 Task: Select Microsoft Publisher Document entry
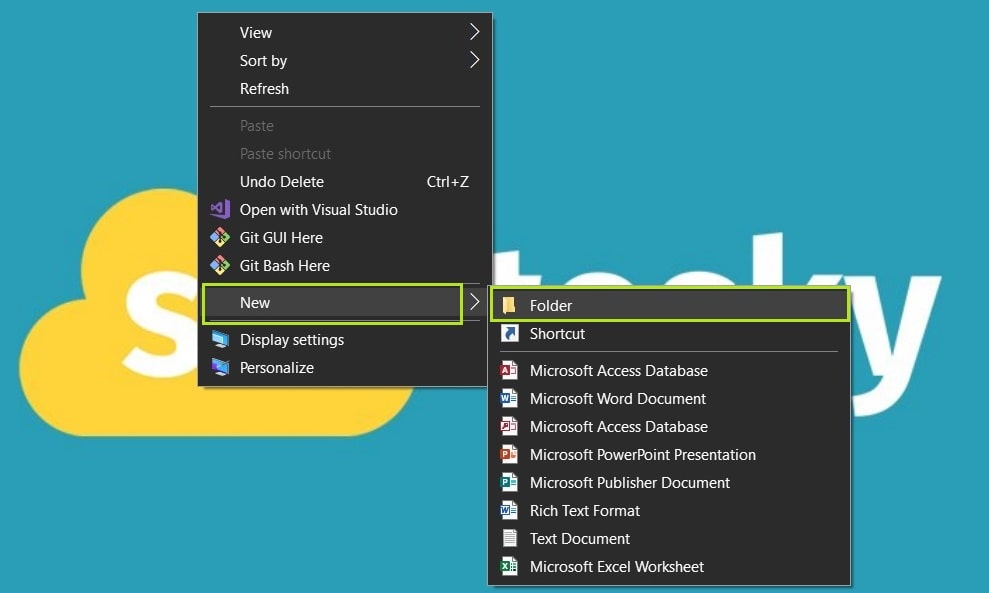[669, 483]
